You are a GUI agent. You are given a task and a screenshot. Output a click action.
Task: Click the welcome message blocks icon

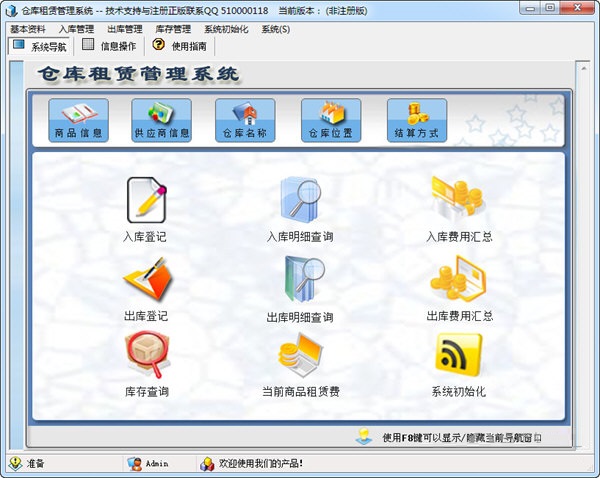(207, 464)
